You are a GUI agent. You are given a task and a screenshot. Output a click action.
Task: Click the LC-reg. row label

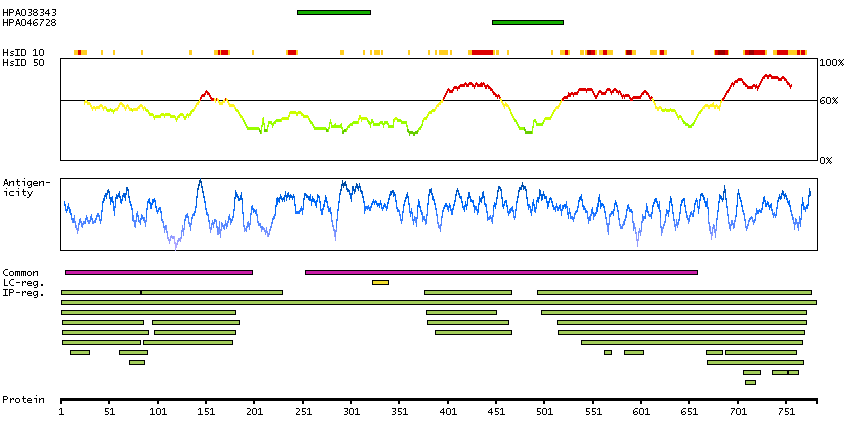pyautogui.click(x=23, y=283)
